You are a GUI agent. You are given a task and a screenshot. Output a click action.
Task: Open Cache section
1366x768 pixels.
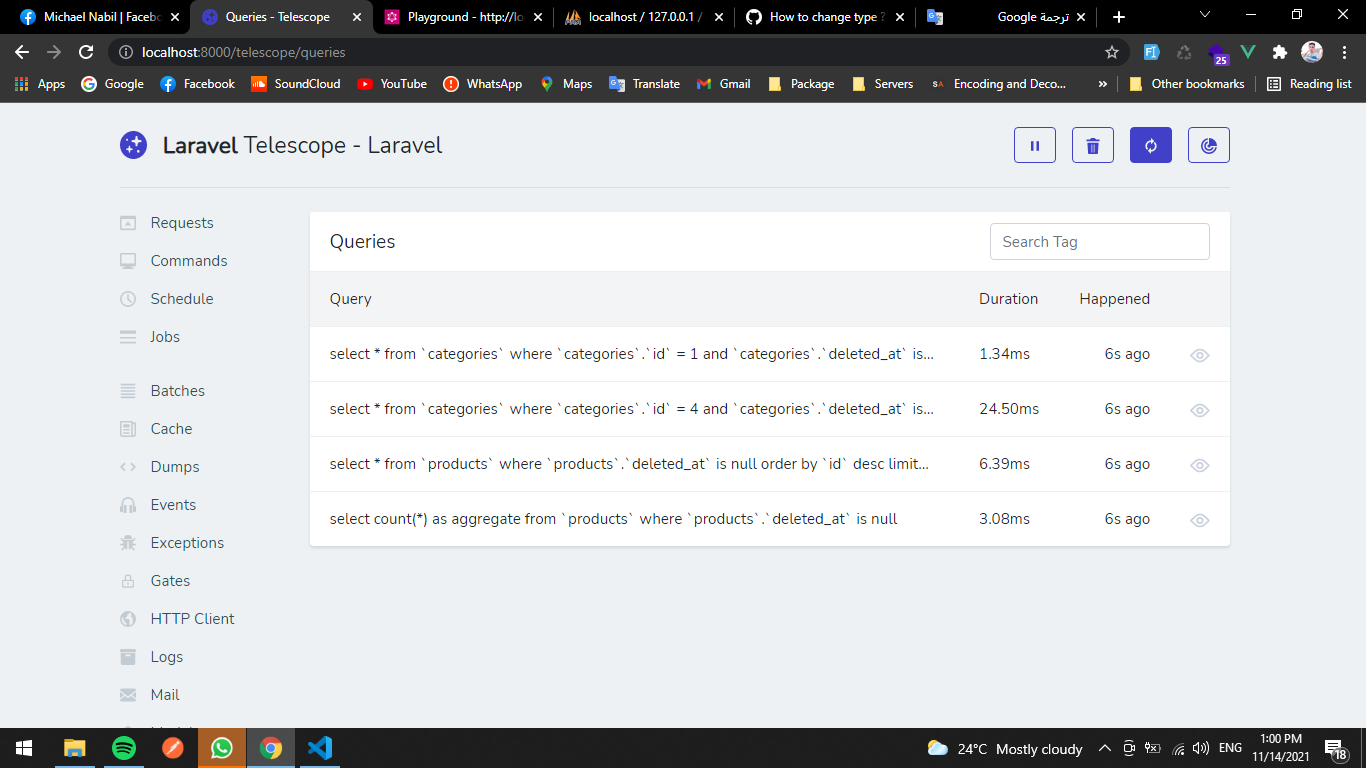pyautogui.click(x=171, y=429)
